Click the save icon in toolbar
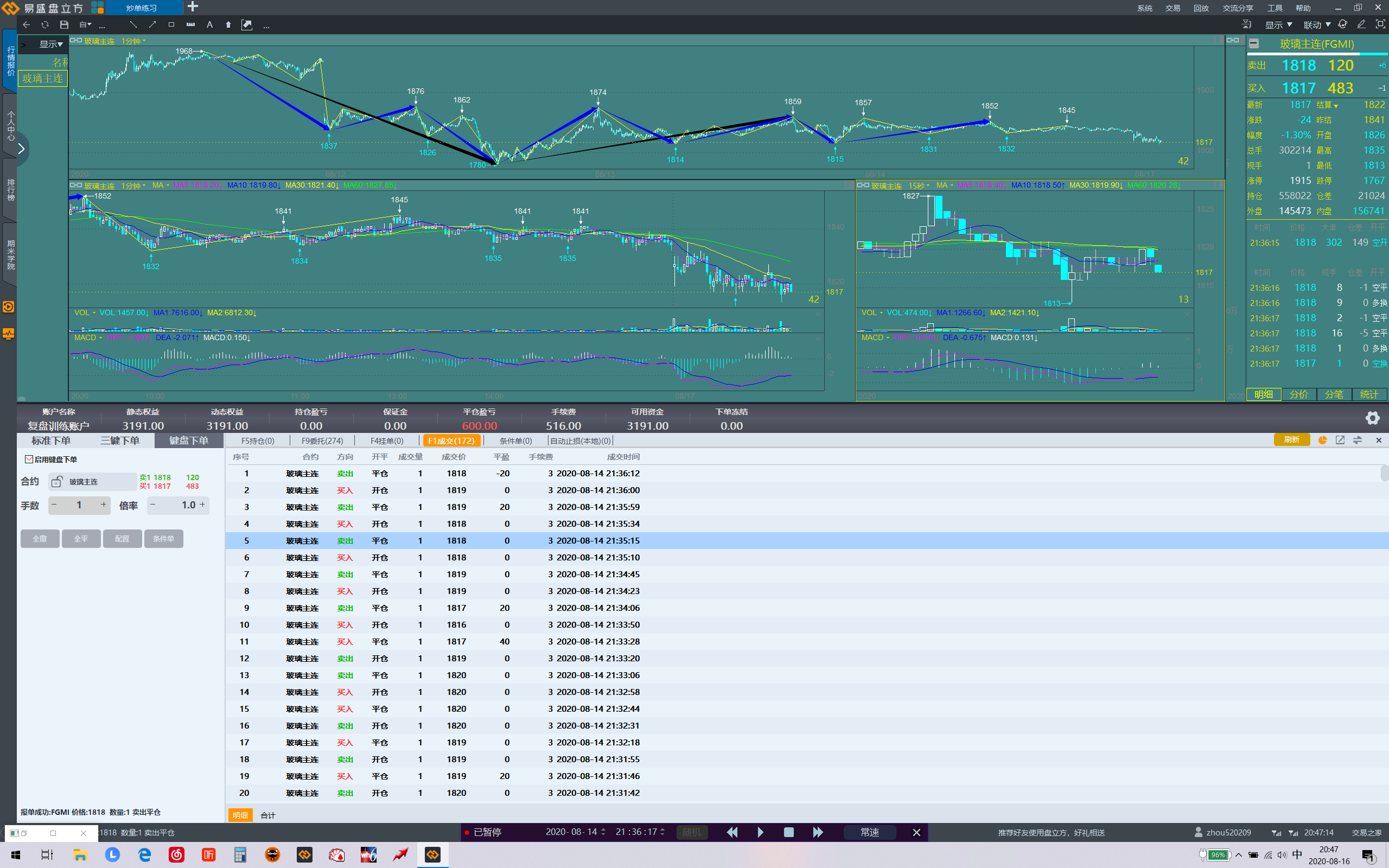1389x868 pixels. [x=64, y=25]
